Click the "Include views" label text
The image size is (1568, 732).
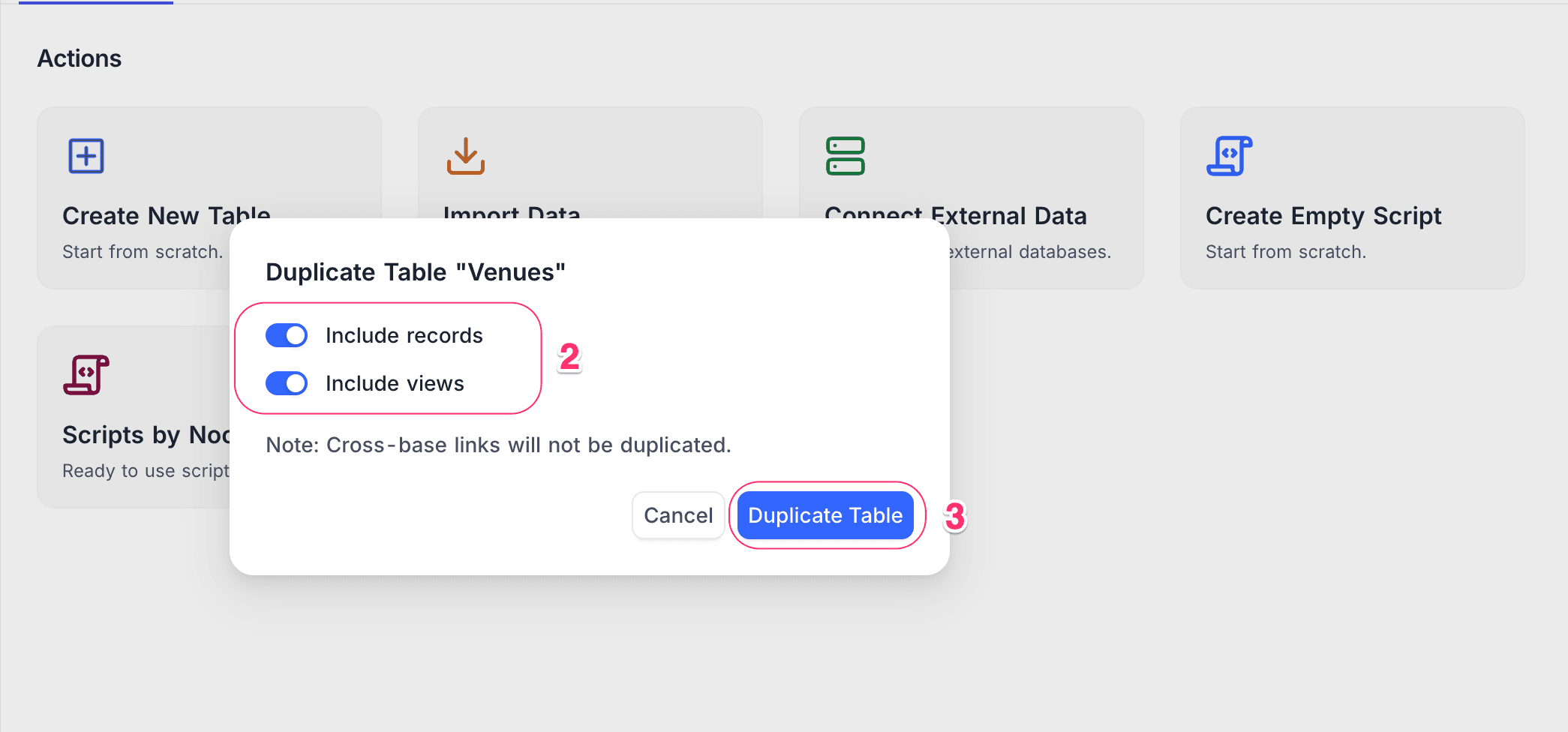[x=395, y=383]
